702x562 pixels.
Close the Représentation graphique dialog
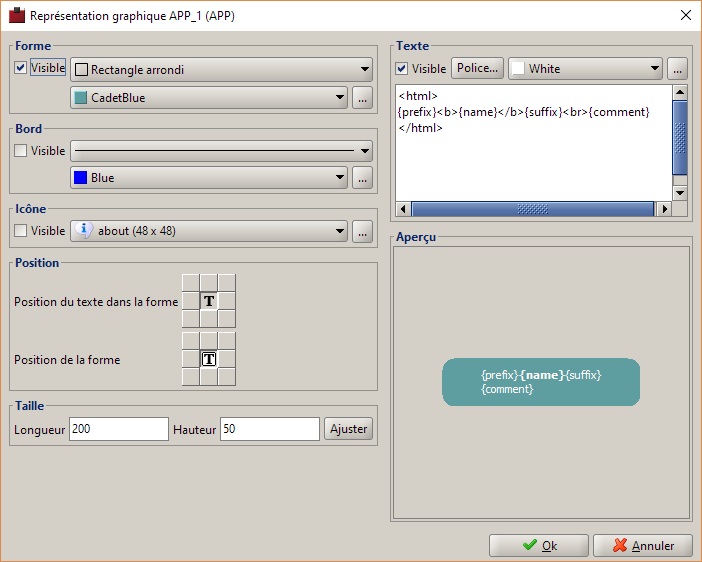(x=685, y=15)
